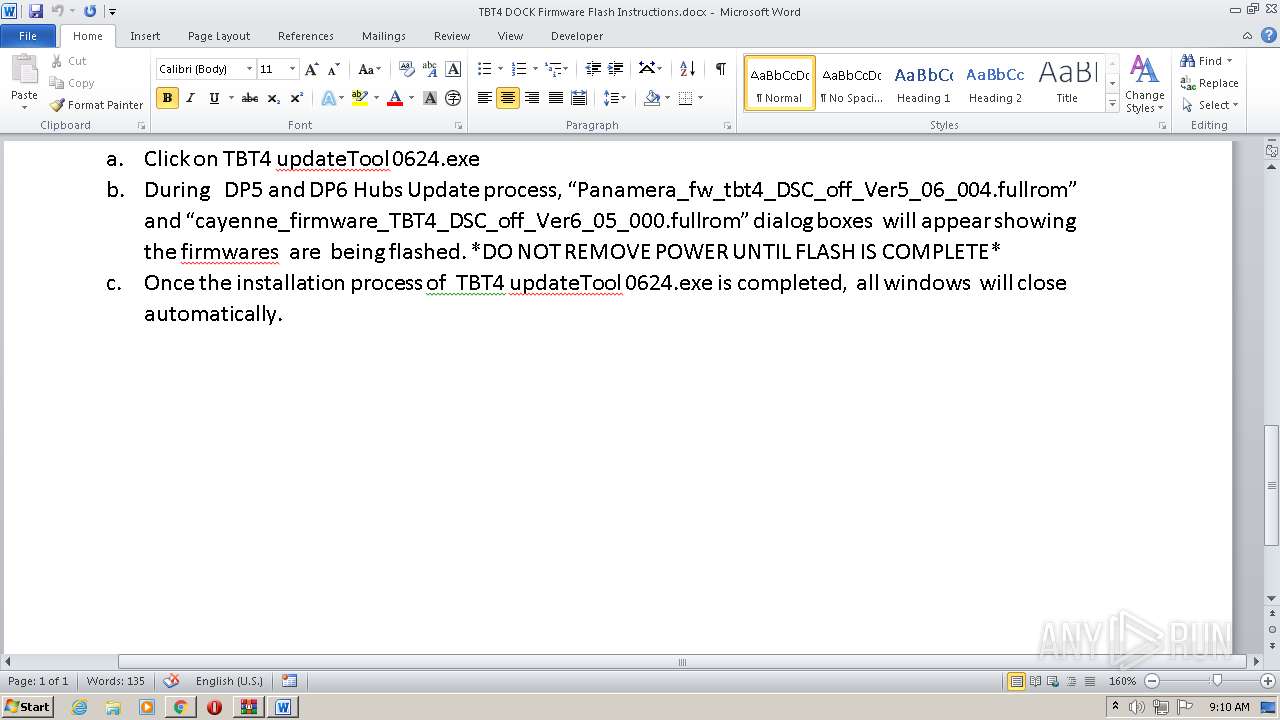Click Shrink Font icon

(x=334, y=69)
